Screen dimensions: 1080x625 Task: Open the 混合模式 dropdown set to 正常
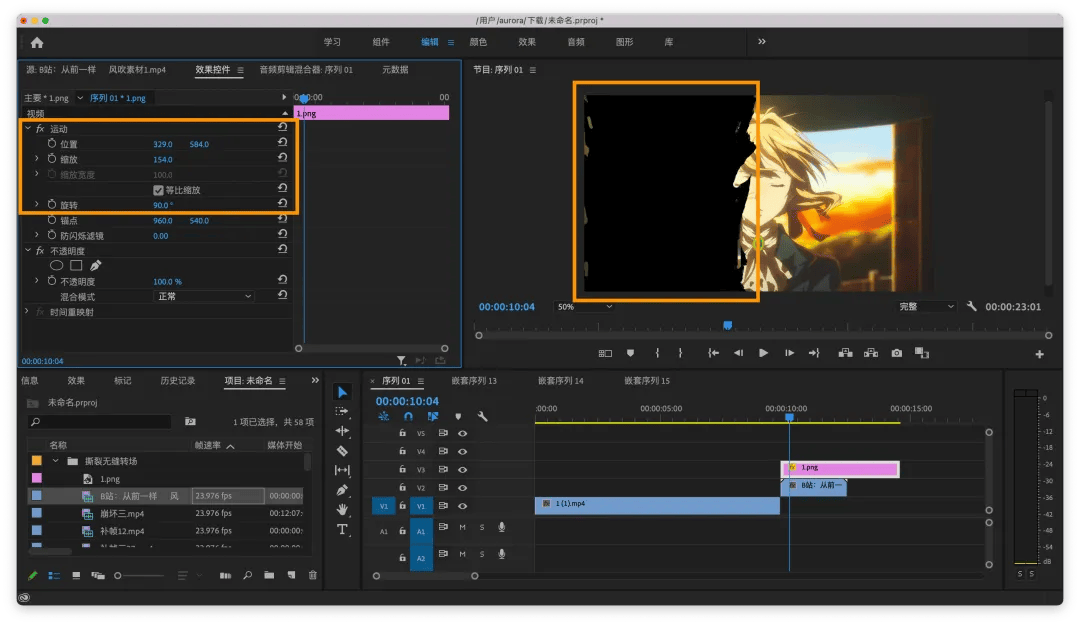pos(204,296)
